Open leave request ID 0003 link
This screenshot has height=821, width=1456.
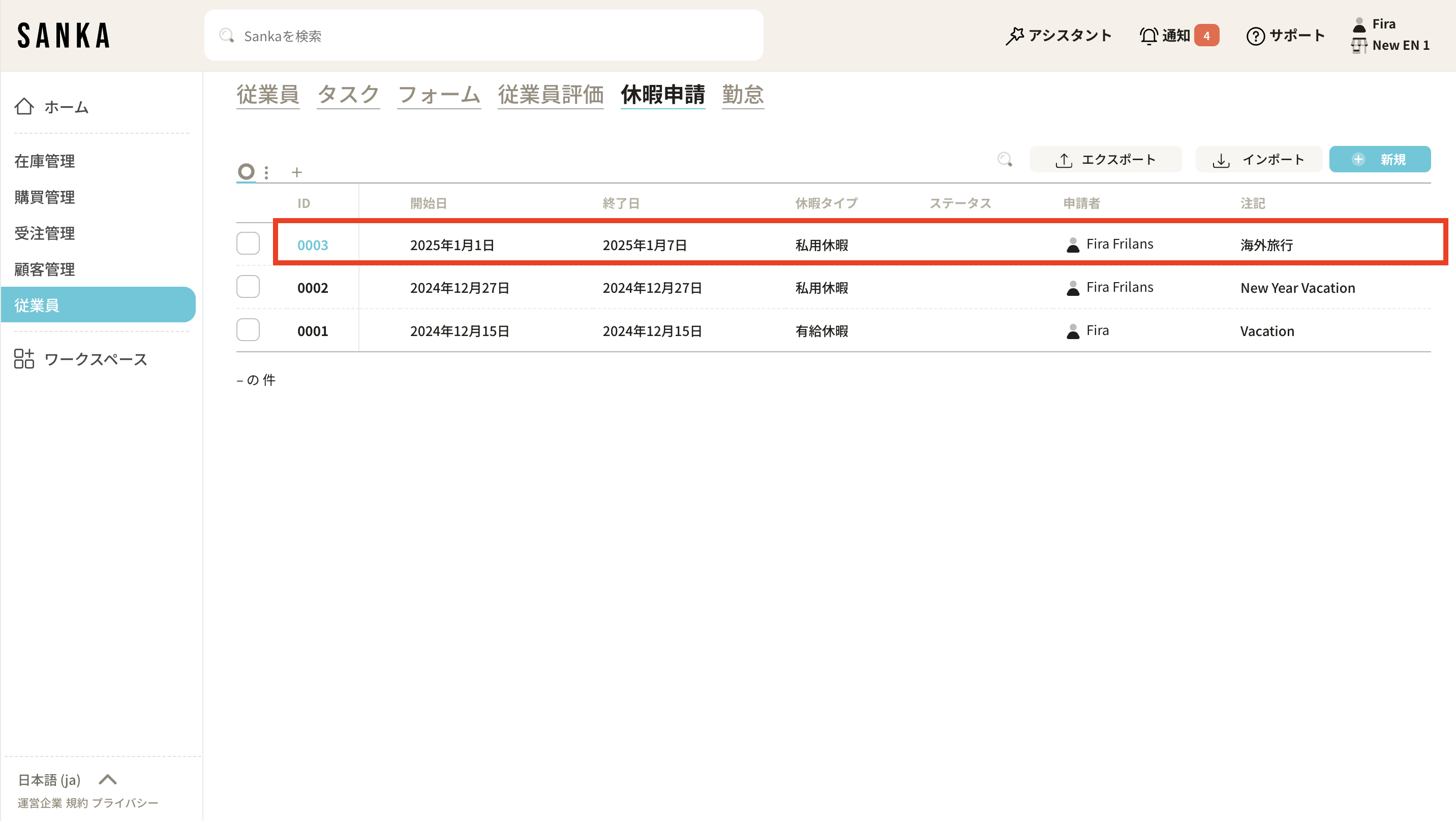[x=313, y=245]
